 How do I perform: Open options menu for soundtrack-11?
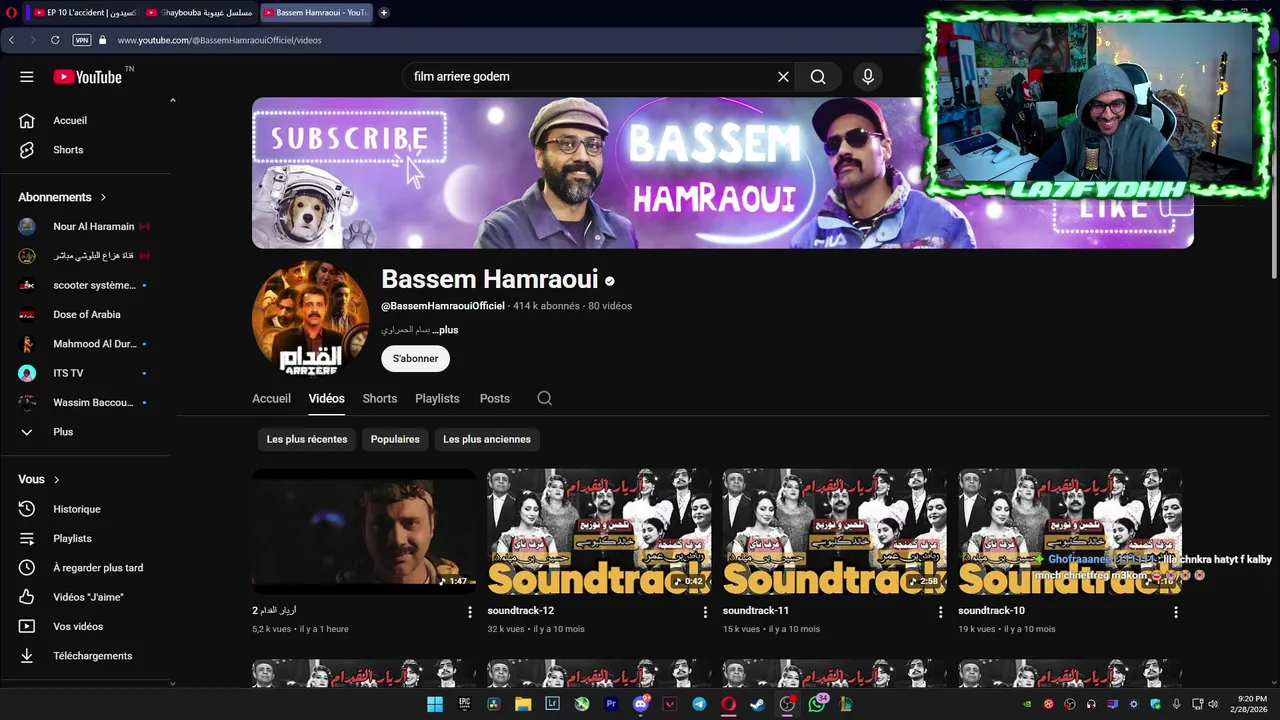(940, 612)
